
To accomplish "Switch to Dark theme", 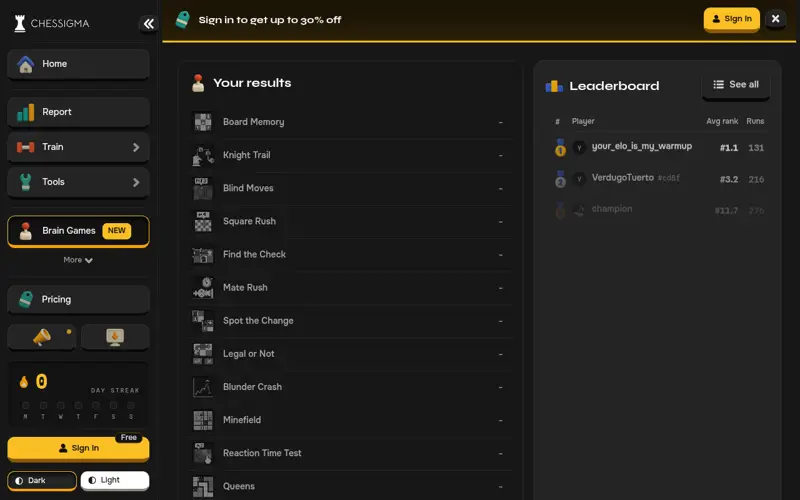I will click(x=42, y=481).
